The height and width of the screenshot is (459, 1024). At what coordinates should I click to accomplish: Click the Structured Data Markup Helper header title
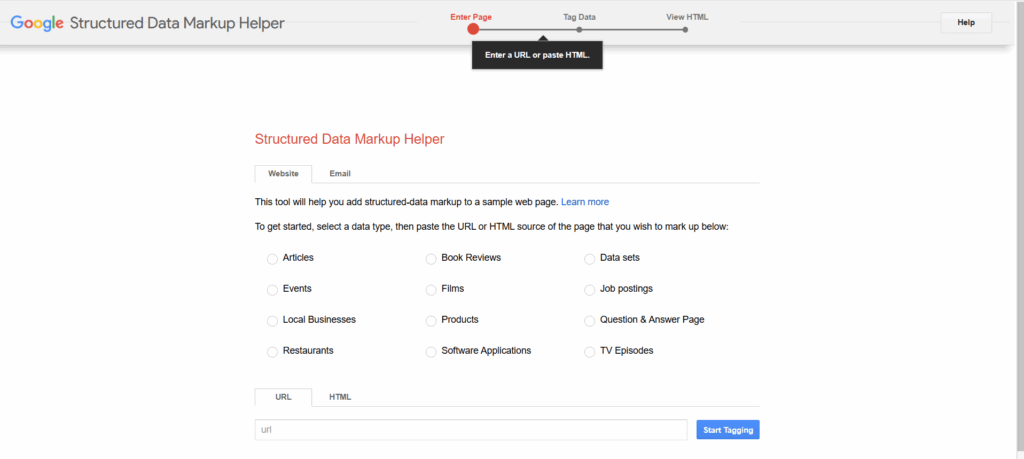pyautogui.click(x=177, y=24)
